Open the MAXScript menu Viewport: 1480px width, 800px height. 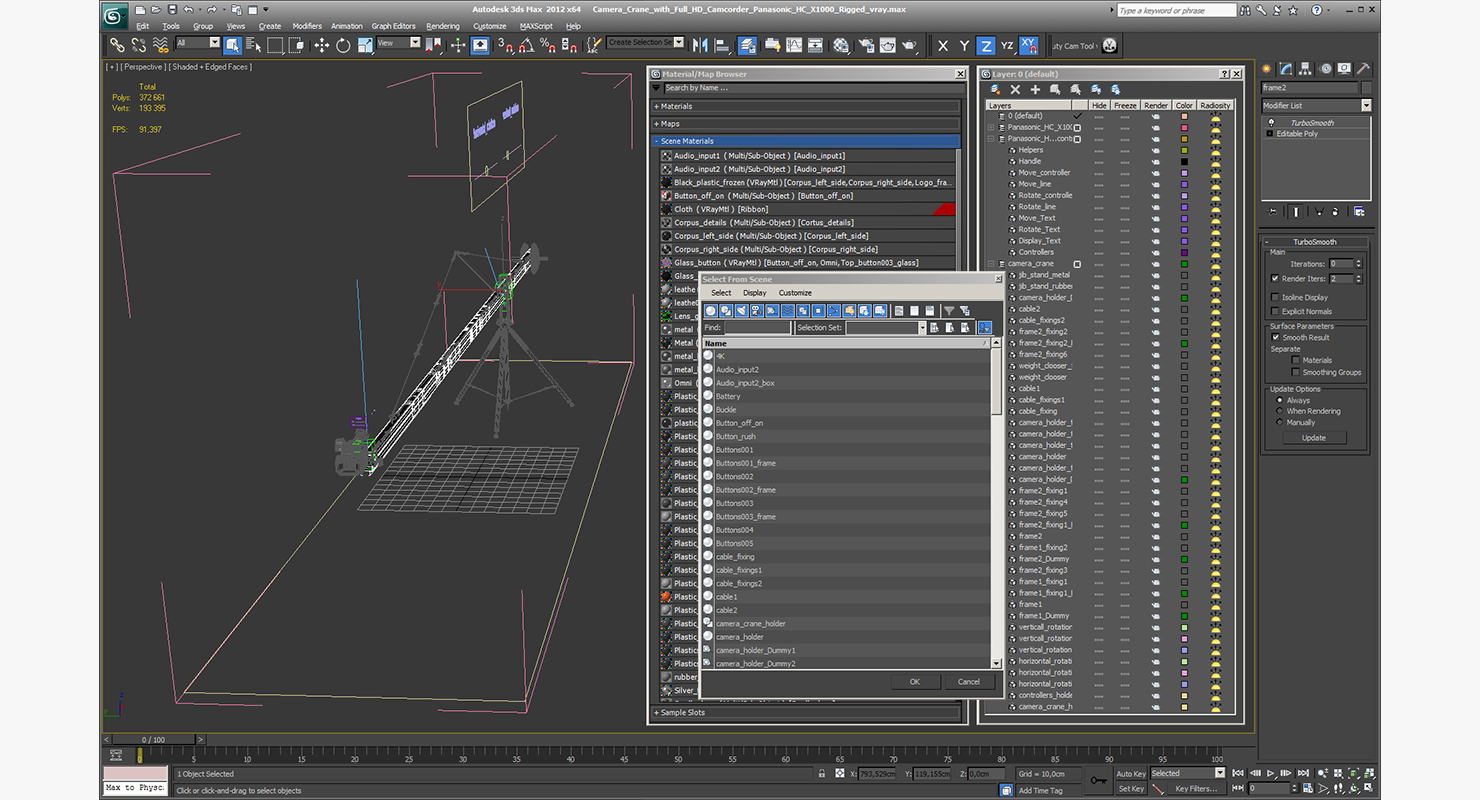(536, 26)
